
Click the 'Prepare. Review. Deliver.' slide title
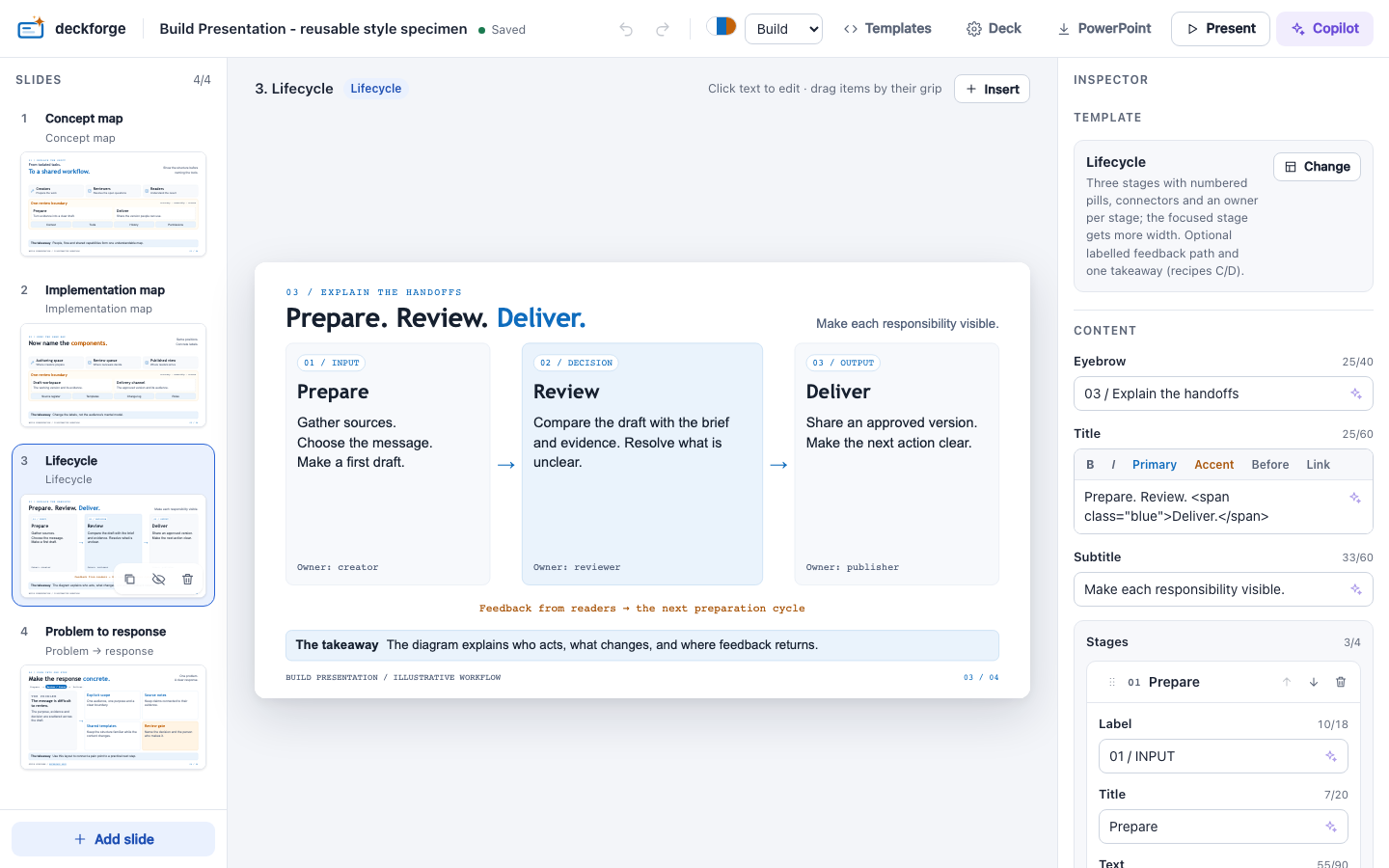point(436,318)
